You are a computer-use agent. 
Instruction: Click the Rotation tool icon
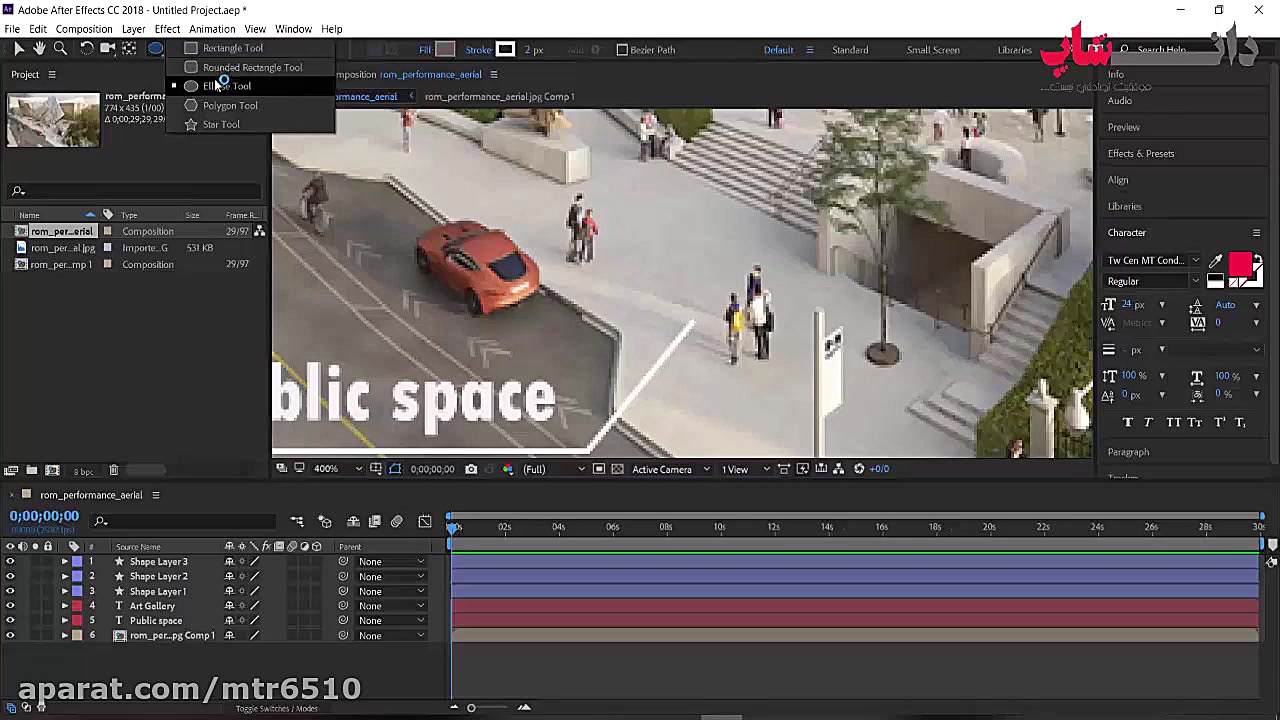(x=87, y=49)
